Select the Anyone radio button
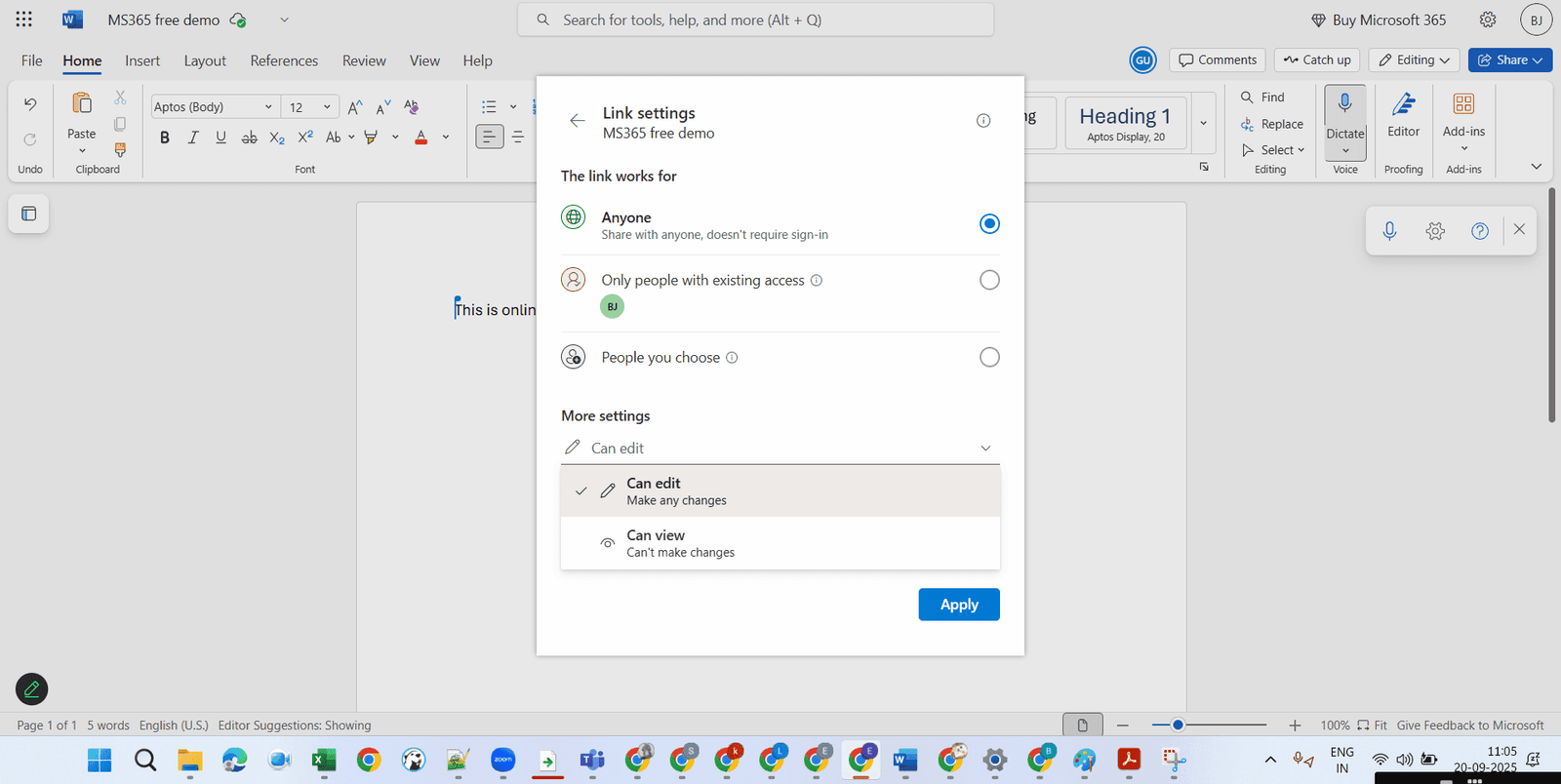This screenshot has width=1561, height=784. coord(989,224)
